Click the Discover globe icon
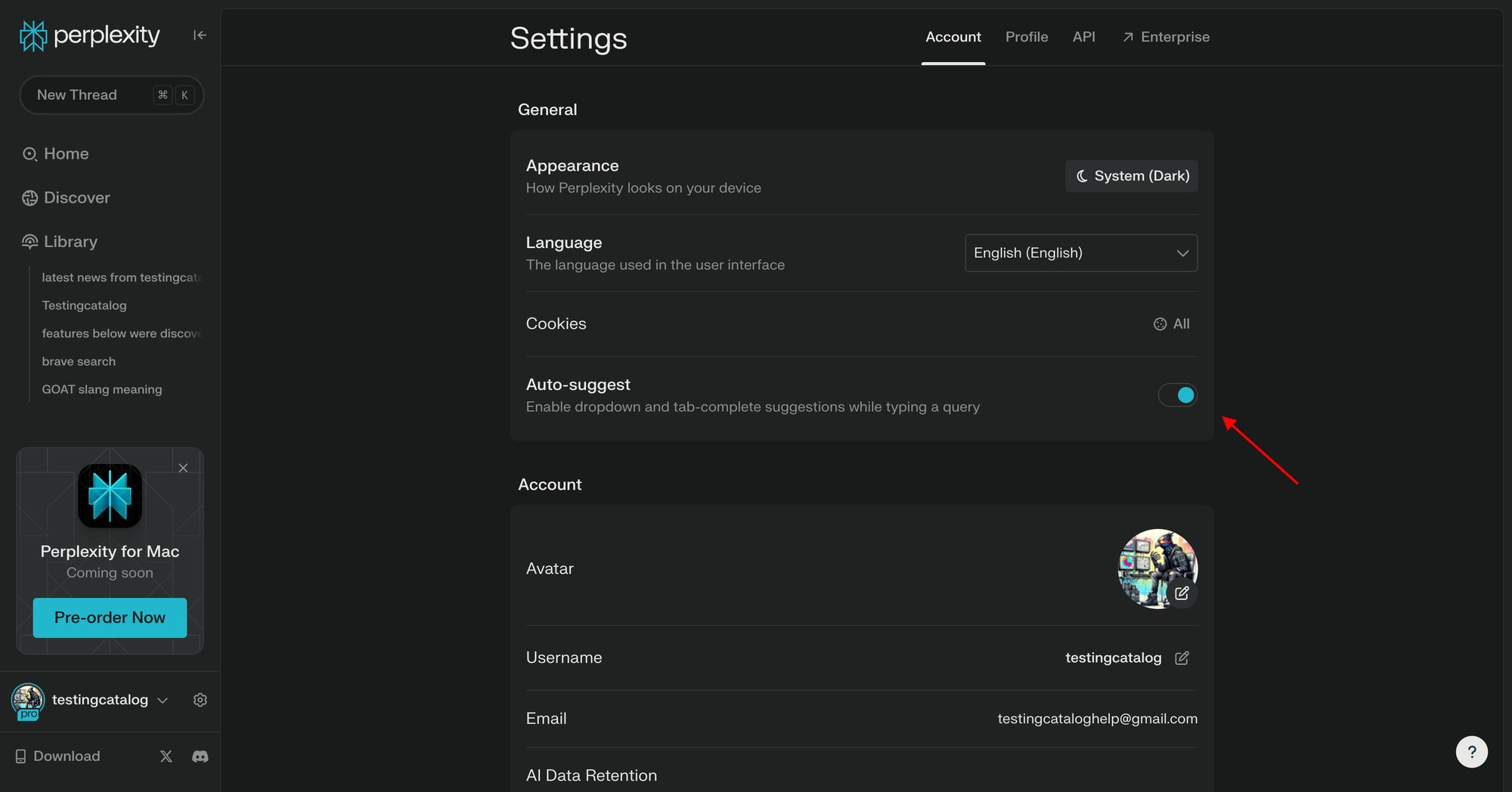 click(x=29, y=198)
